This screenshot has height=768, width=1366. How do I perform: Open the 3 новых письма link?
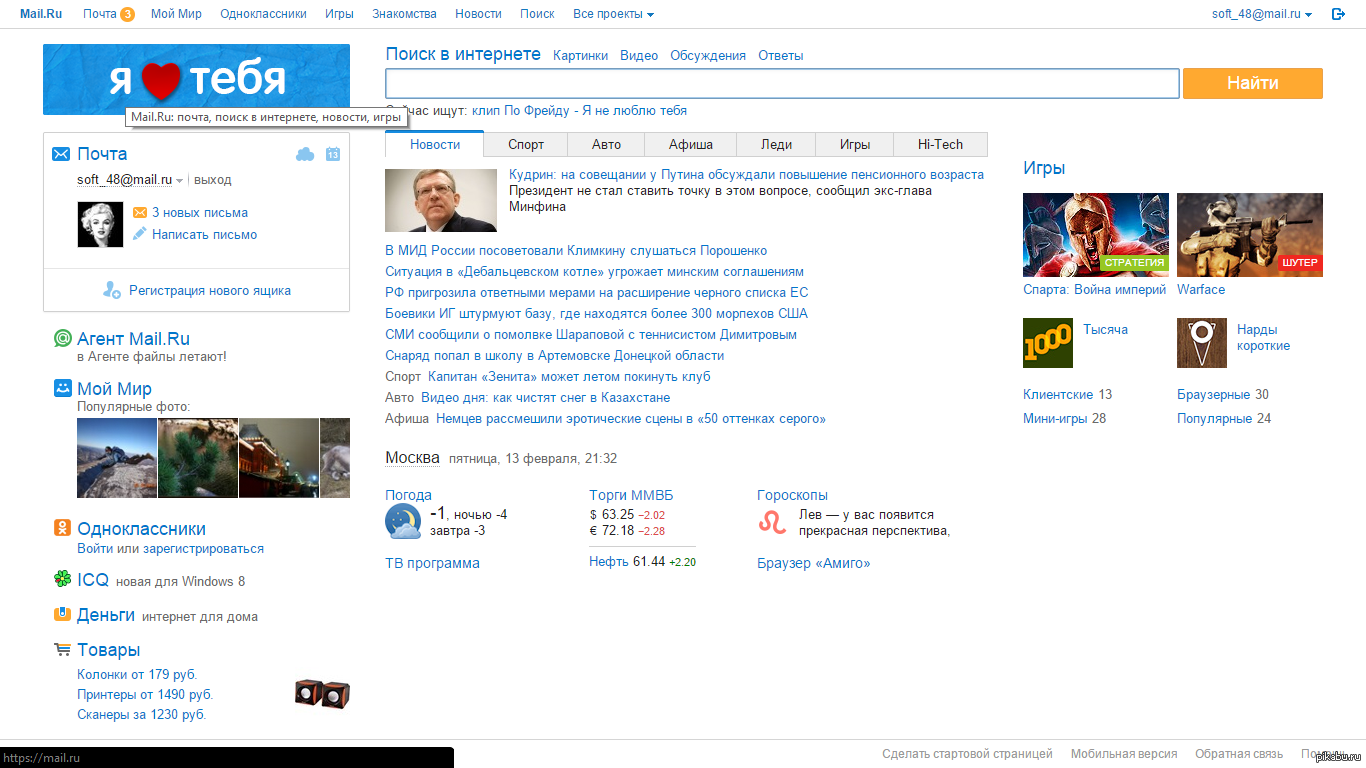(200, 212)
